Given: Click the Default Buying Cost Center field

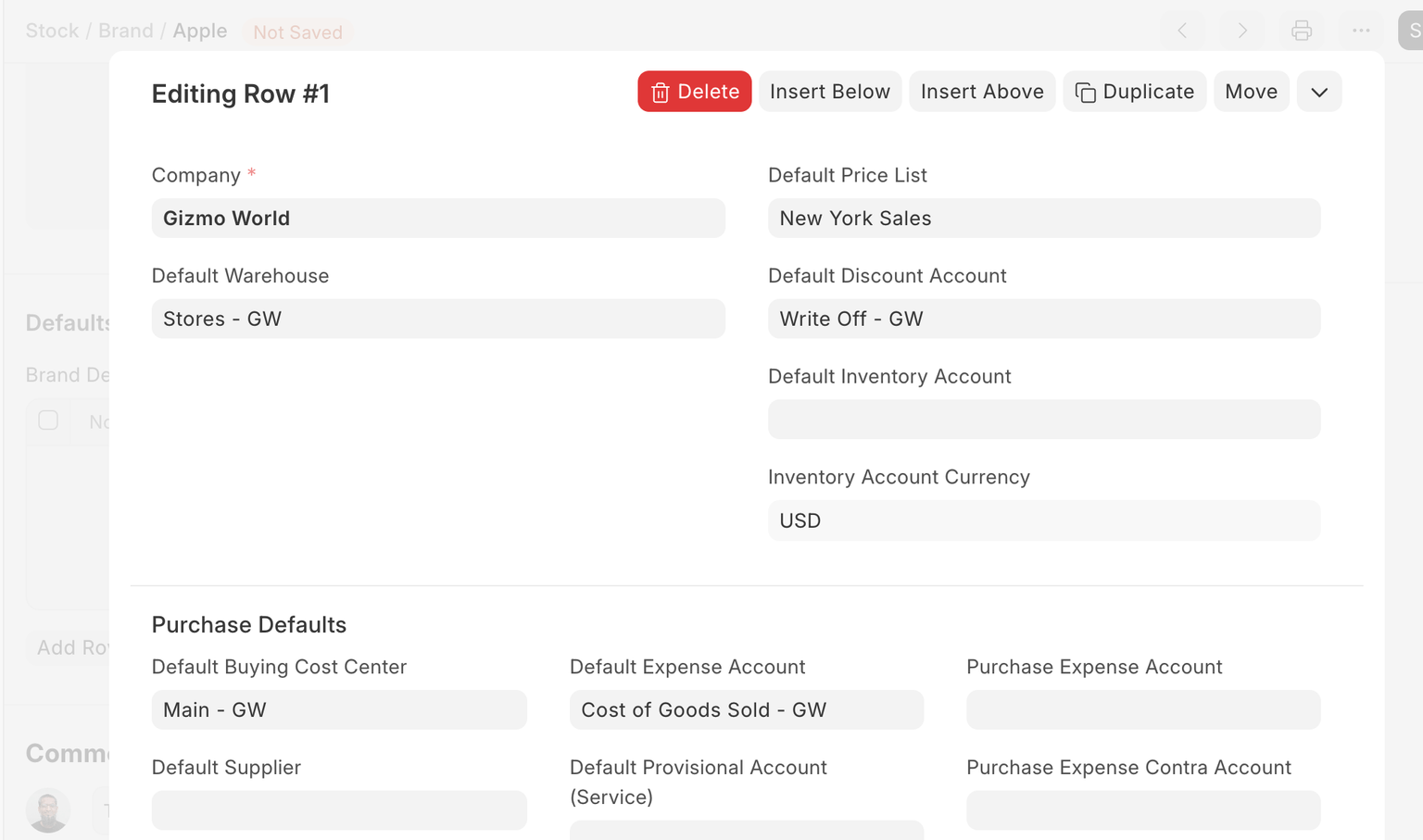Looking at the screenshot, I should pyautogui.click(x=339, y=710).
